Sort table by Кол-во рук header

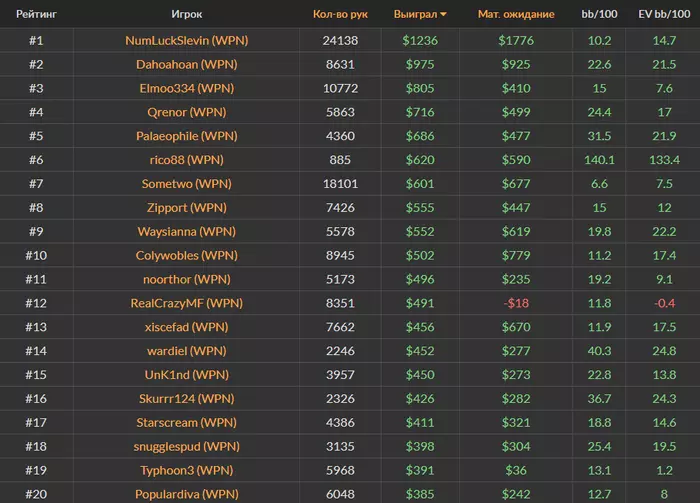click(x=340, y=14)
